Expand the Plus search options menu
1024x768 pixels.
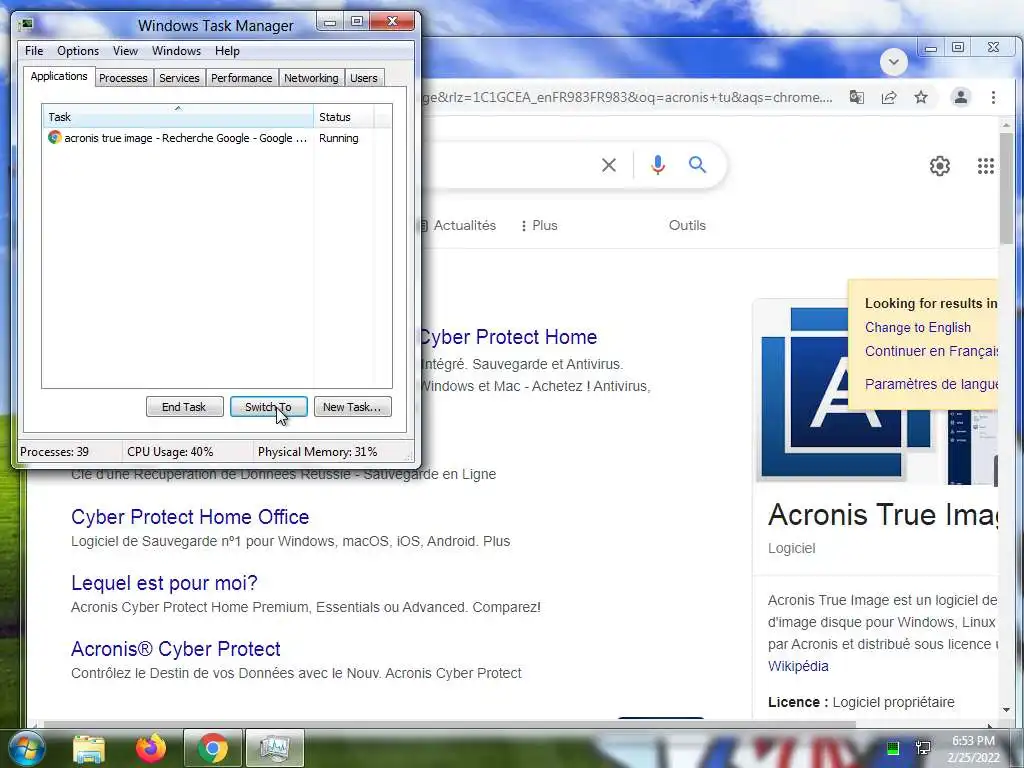(539, 225)
